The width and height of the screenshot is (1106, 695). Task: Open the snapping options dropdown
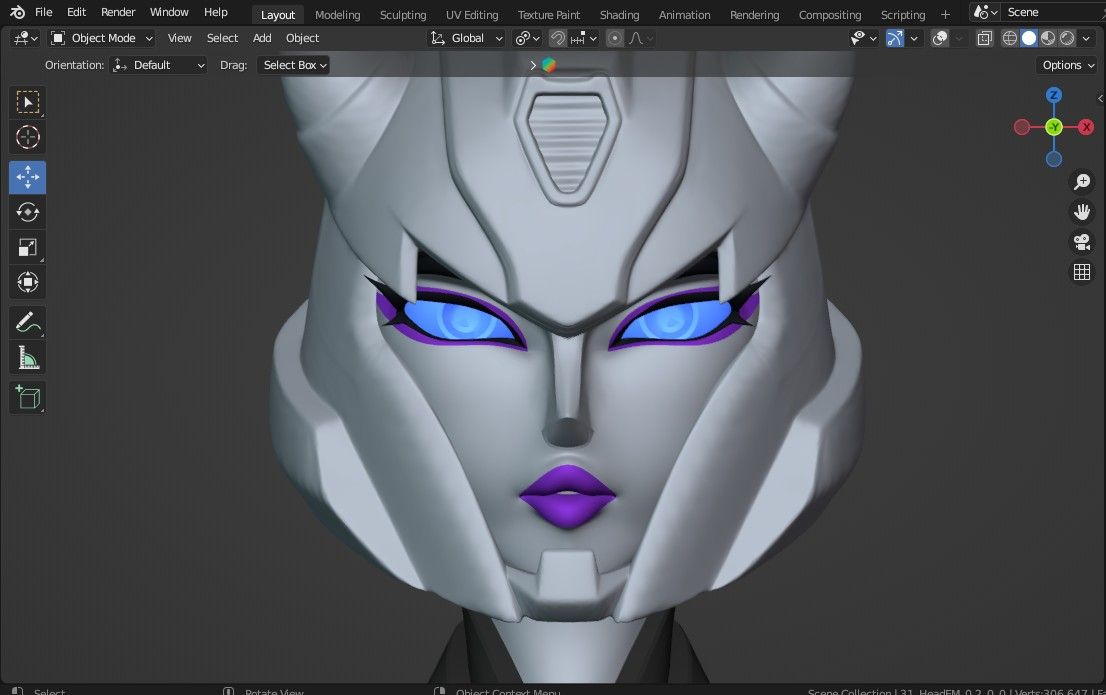click(583, 38)
